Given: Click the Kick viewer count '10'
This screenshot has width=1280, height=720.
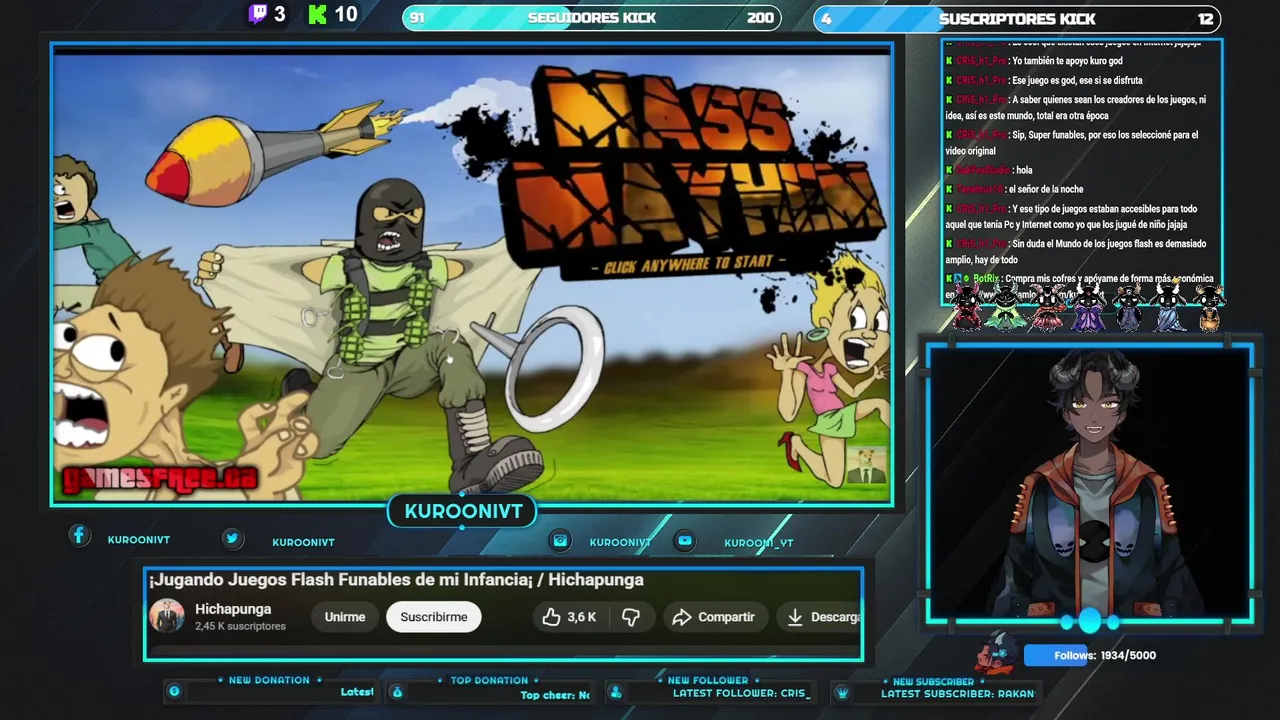Looking at the screenshot, I should (346, 14).
